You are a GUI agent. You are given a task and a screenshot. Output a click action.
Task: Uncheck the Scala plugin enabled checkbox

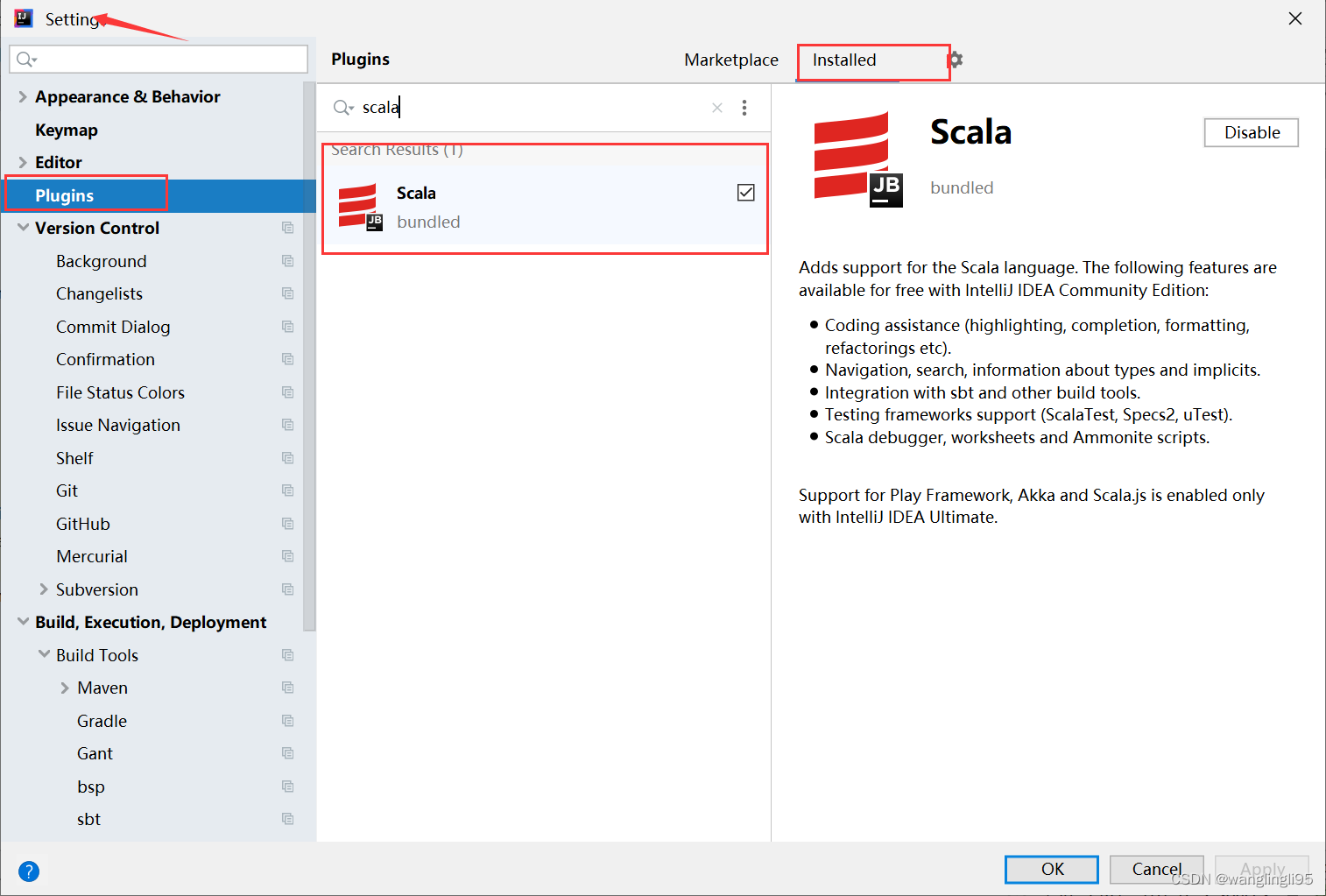pyautogui.click(x=746, y=193)
